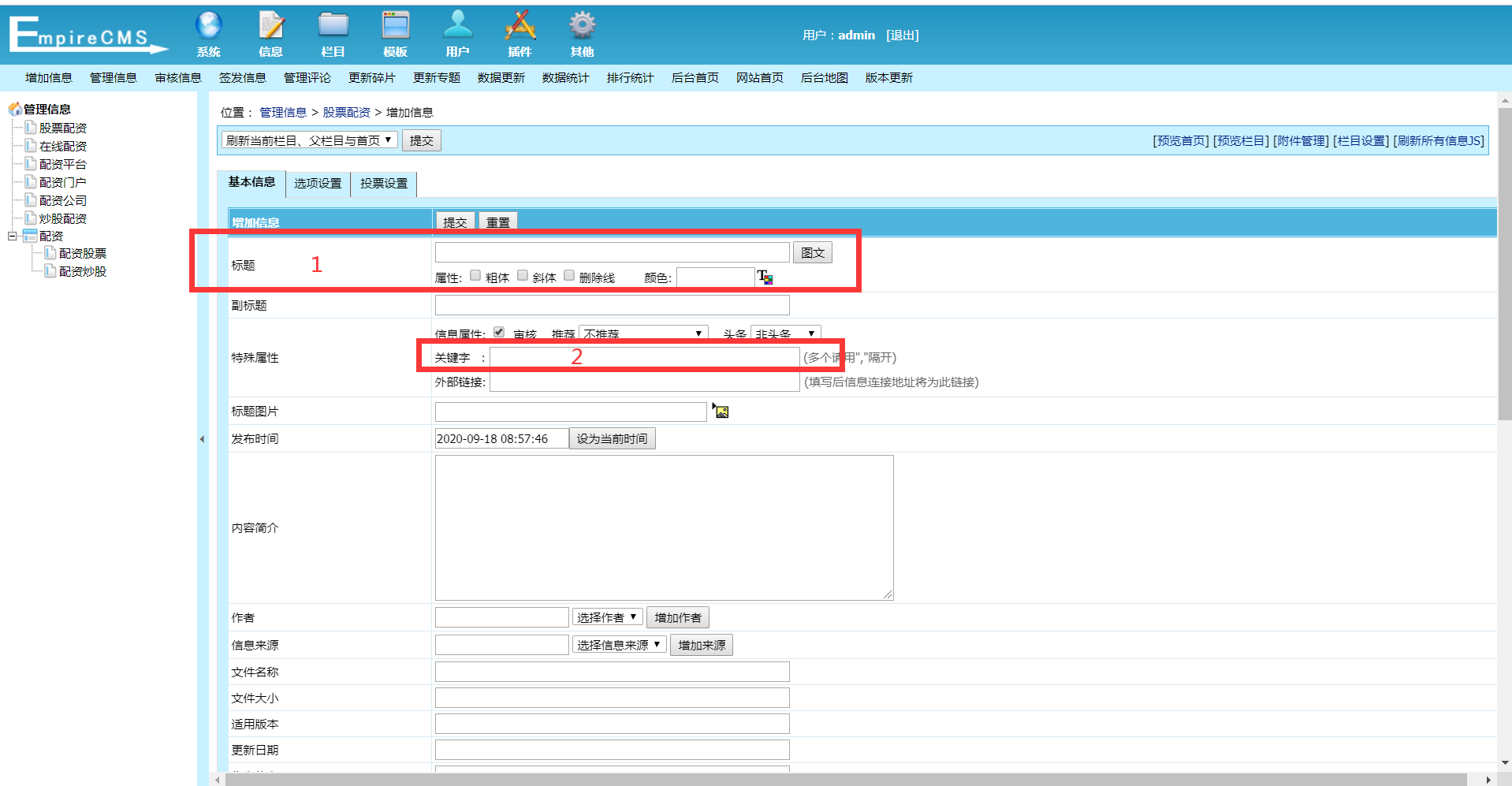Click the page icon beside 配资股票

tap(50, 253)
